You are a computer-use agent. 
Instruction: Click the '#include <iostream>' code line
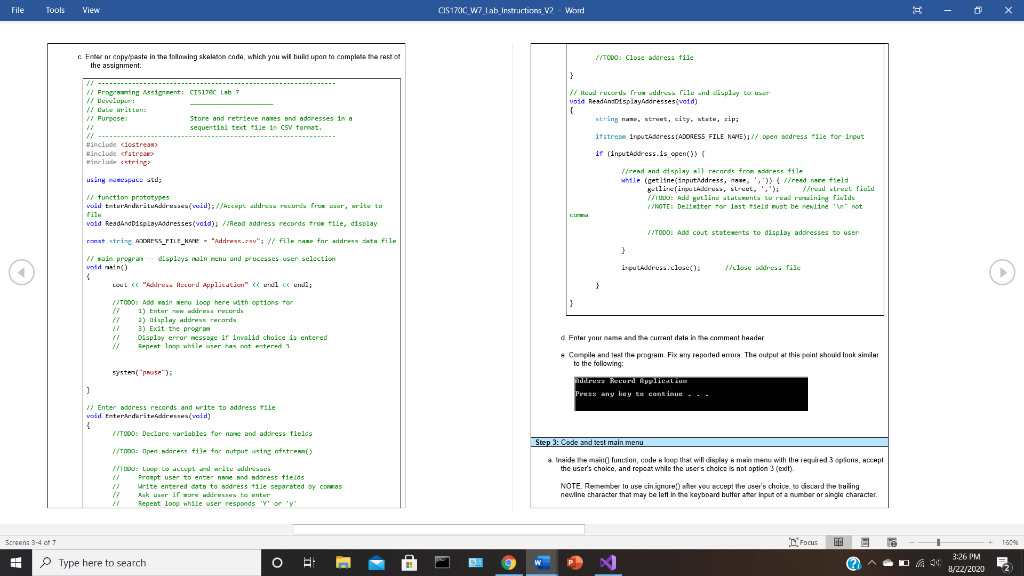[x=122, y=144]
